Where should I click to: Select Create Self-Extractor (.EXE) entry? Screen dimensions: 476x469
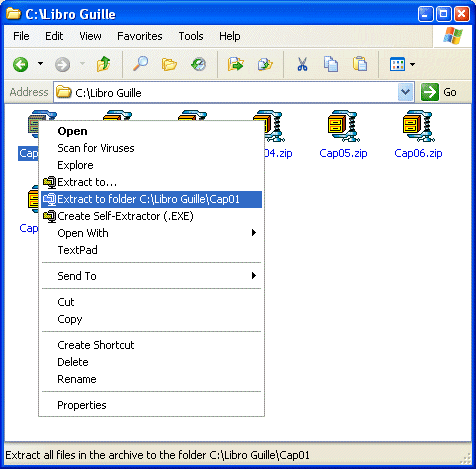pyautogui.click(x=152, y=216)
